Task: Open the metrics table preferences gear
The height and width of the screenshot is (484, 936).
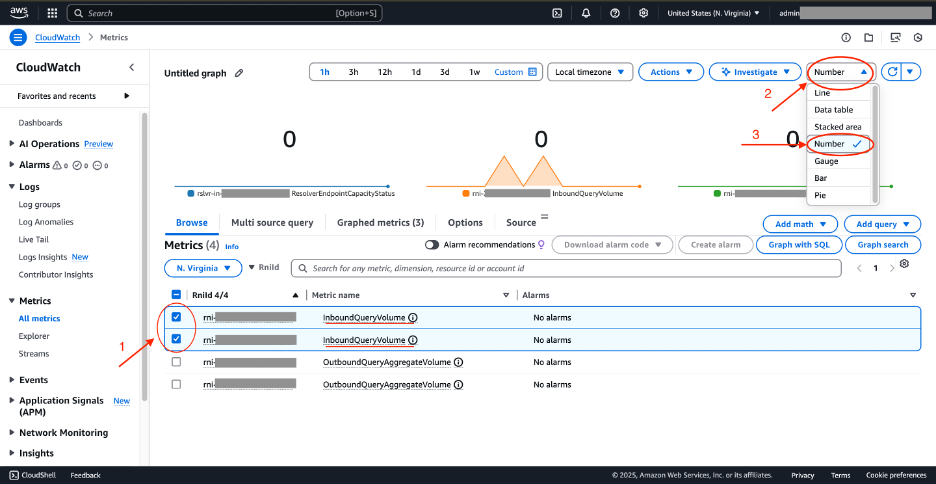Action: pos(904,264)
